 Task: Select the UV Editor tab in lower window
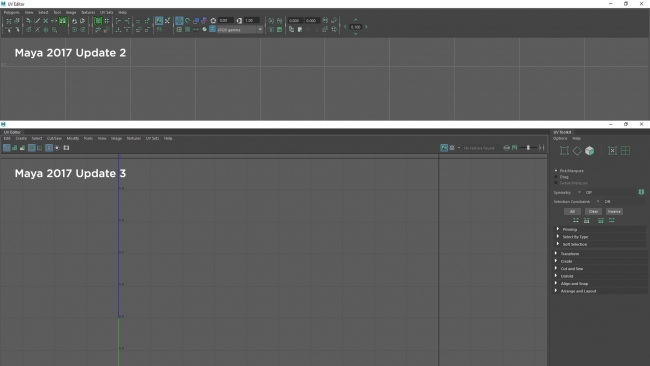point(12,132)
